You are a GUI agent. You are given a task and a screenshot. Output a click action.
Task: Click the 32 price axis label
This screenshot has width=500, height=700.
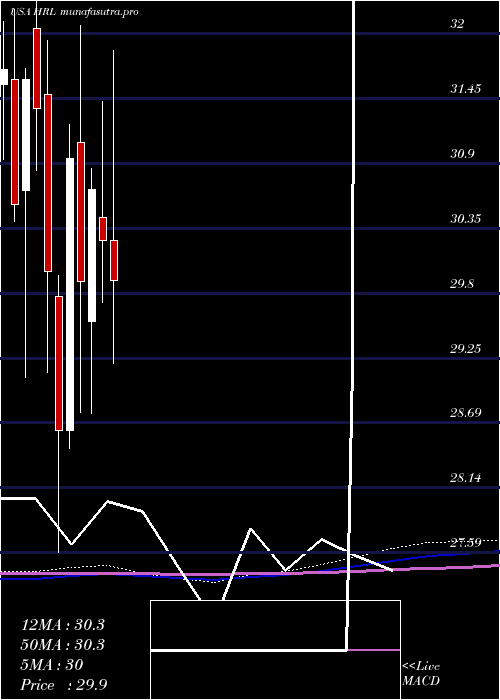click(457, 24)
